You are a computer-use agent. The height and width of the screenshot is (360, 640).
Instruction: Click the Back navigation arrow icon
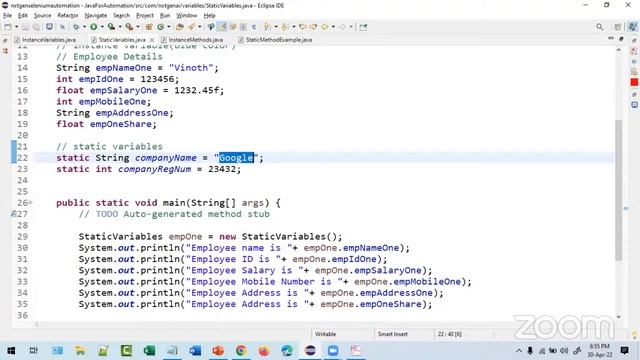tap(324, 27)
